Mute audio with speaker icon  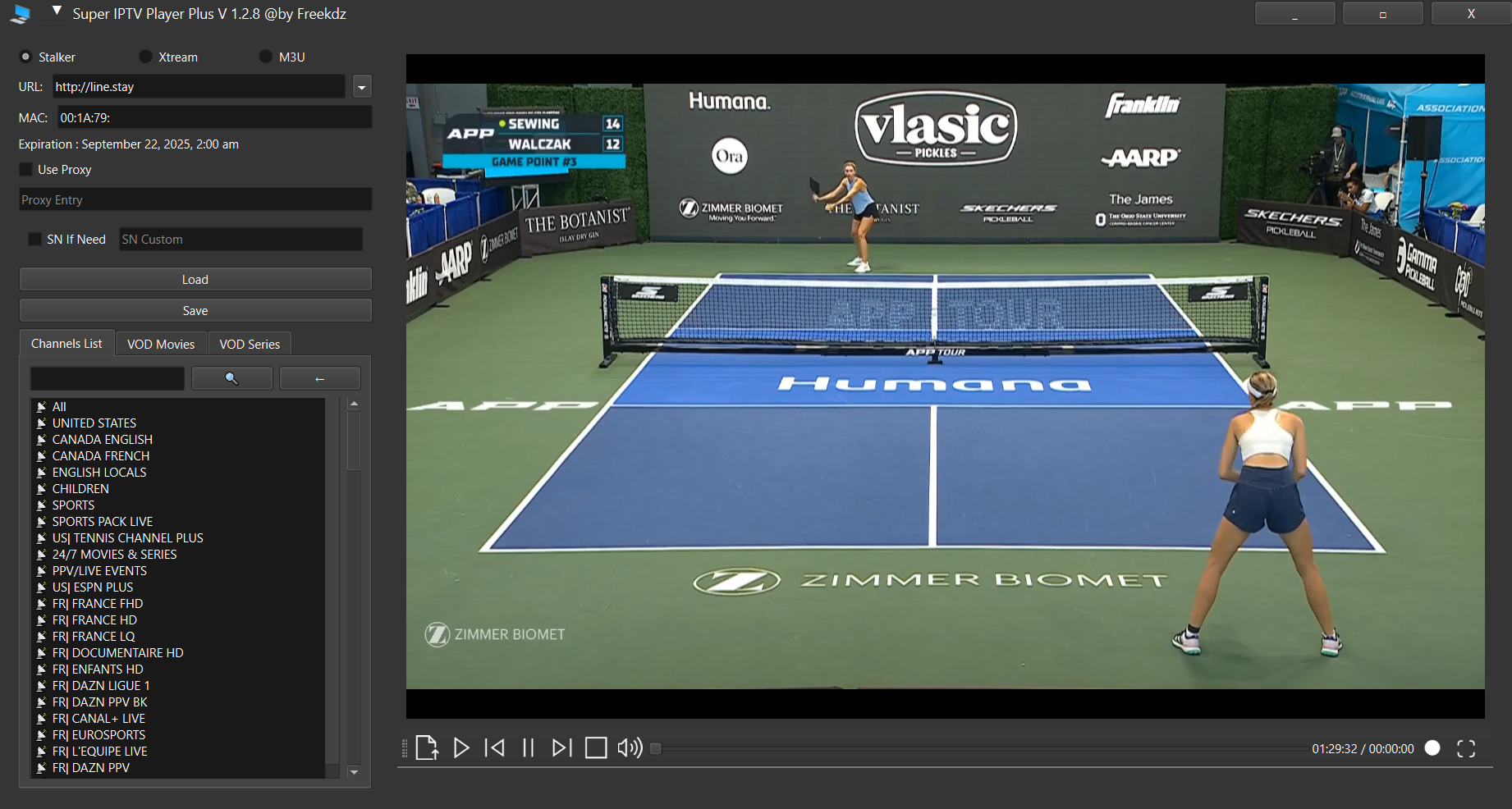pyautogui.click(x=630, y=747)
